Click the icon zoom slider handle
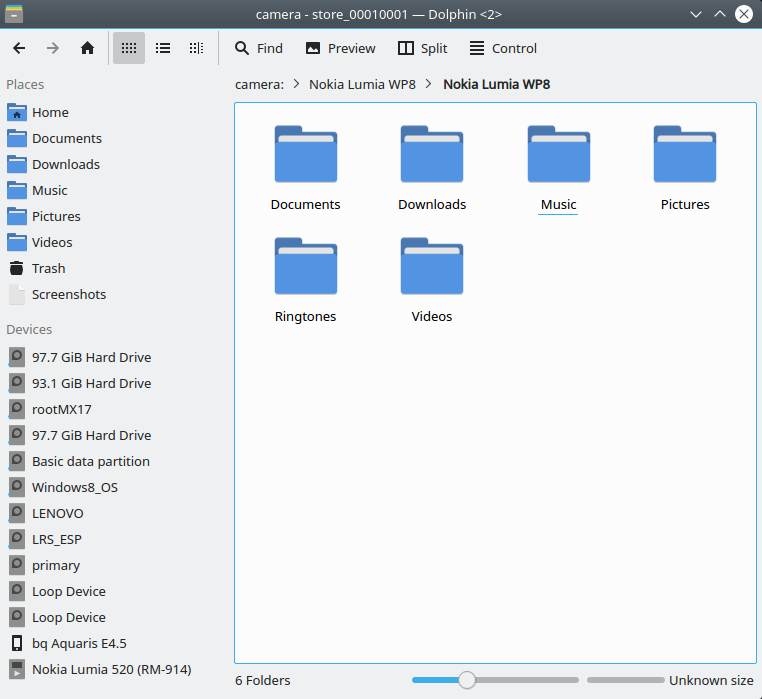Screen dimensions: 762x699 point(466,680)
